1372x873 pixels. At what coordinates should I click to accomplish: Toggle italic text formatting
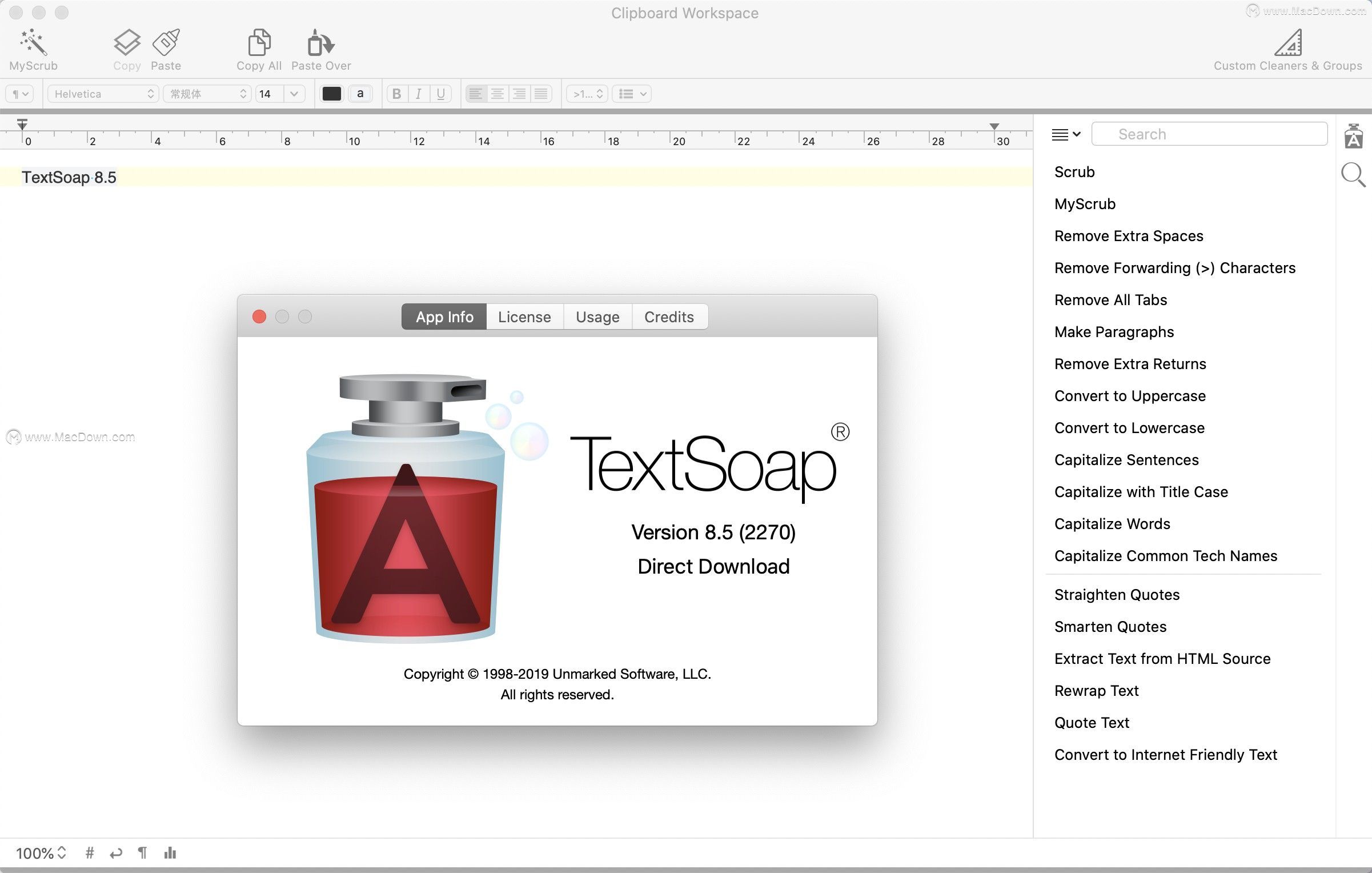click(x=419, y=94)
